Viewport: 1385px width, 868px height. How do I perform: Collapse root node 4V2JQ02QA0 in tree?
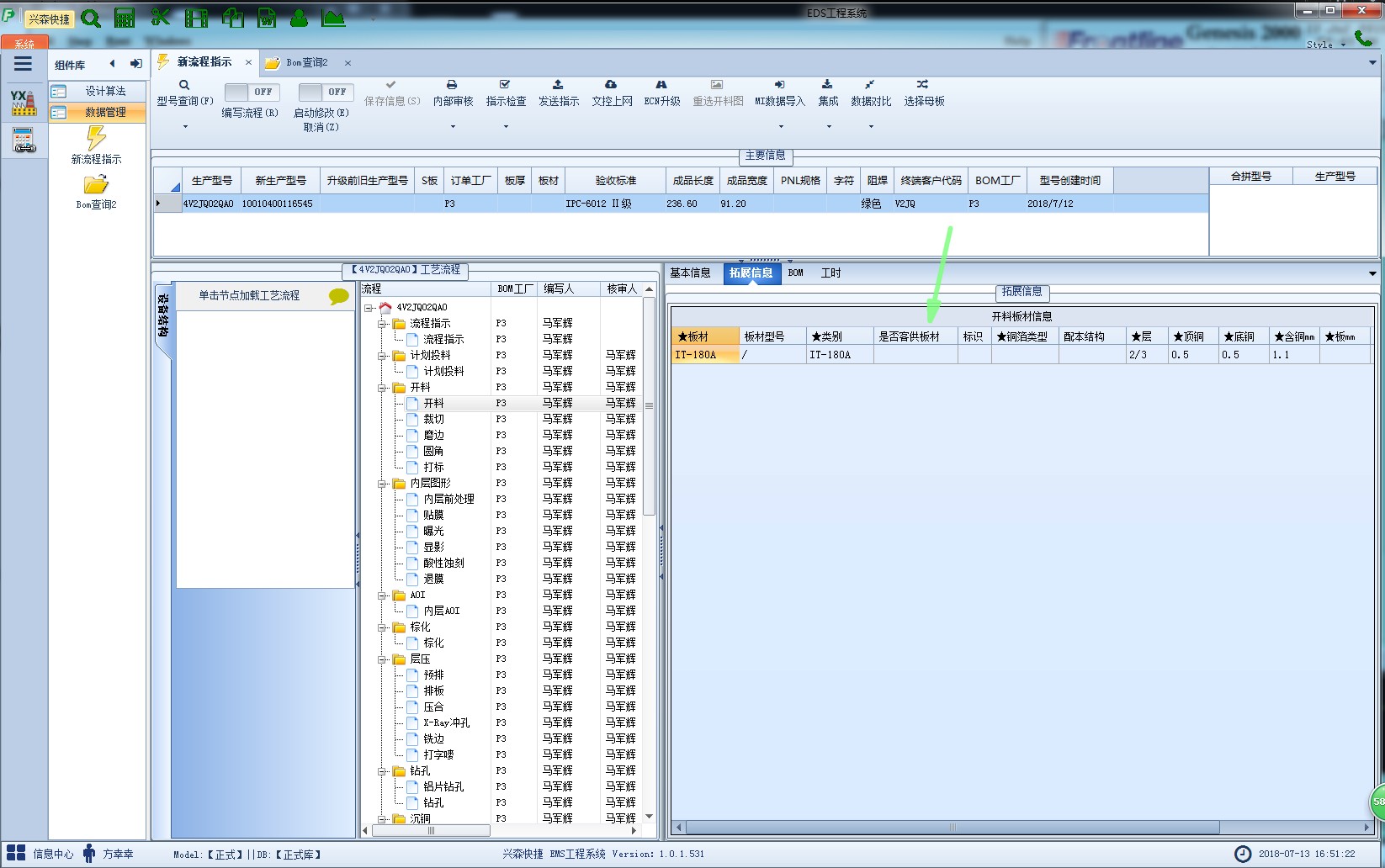click(x=369, y=308)
